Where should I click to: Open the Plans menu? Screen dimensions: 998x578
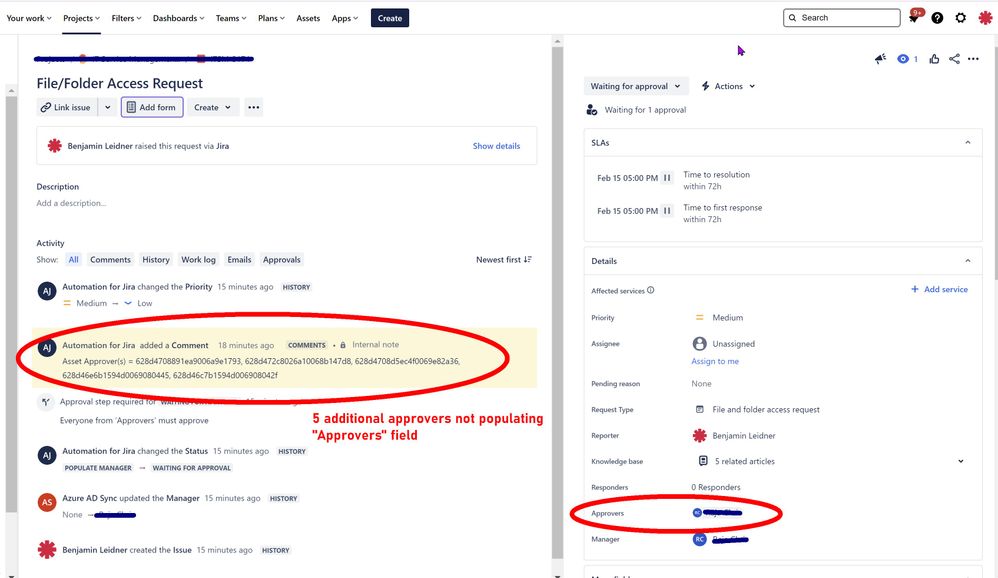pyautogui.click(x=271, y=18)
